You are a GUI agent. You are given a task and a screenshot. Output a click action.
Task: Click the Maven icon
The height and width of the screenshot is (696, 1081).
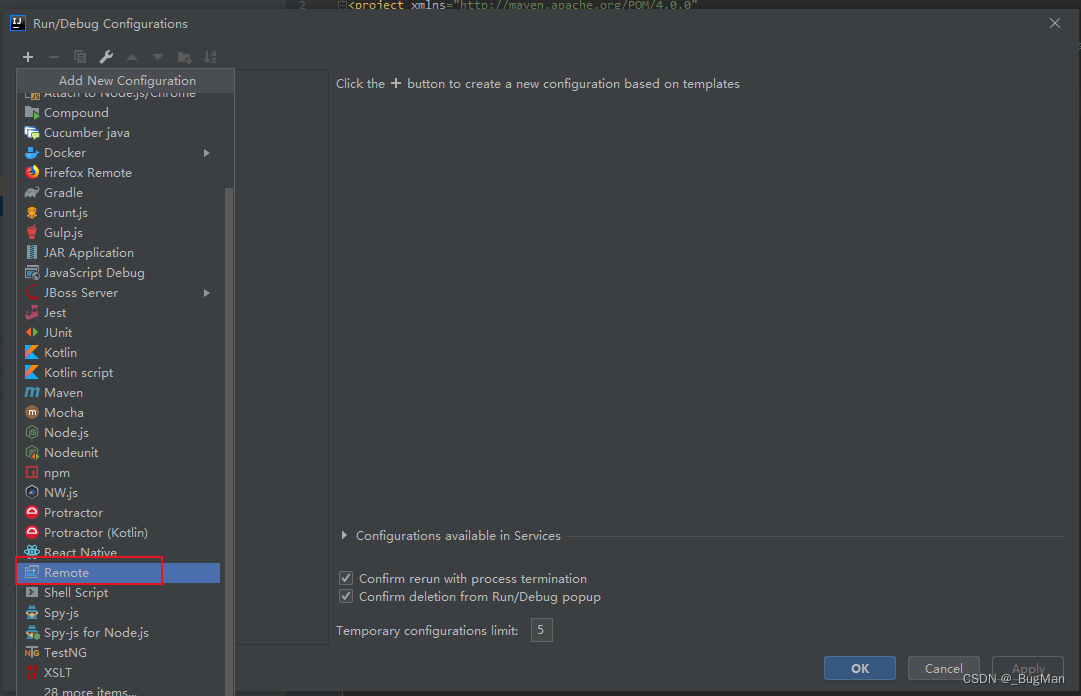pyautogui.click(x=32, y=392)
